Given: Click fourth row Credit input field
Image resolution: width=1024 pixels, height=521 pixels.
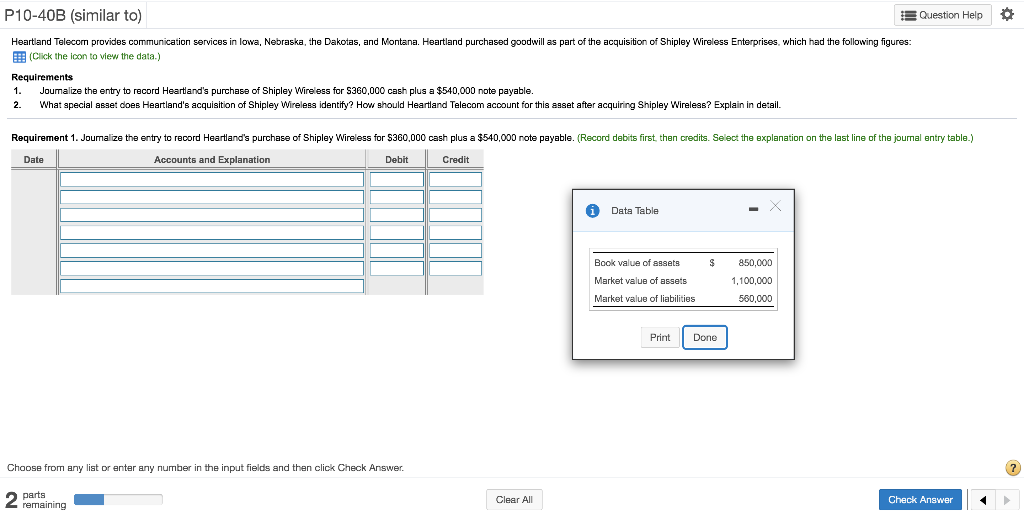Looking at the screenshot, I should tap(455, 232).
